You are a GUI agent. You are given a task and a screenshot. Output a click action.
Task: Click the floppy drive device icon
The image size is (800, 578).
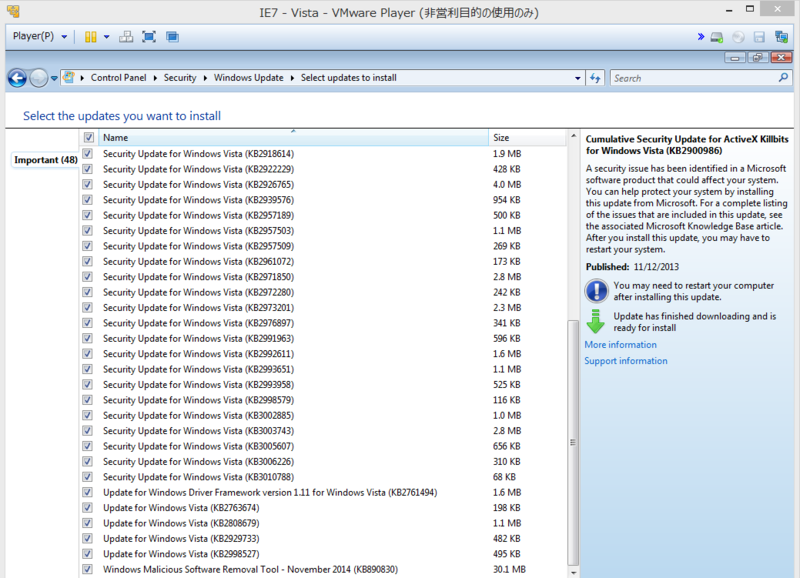tap(759, 37)
